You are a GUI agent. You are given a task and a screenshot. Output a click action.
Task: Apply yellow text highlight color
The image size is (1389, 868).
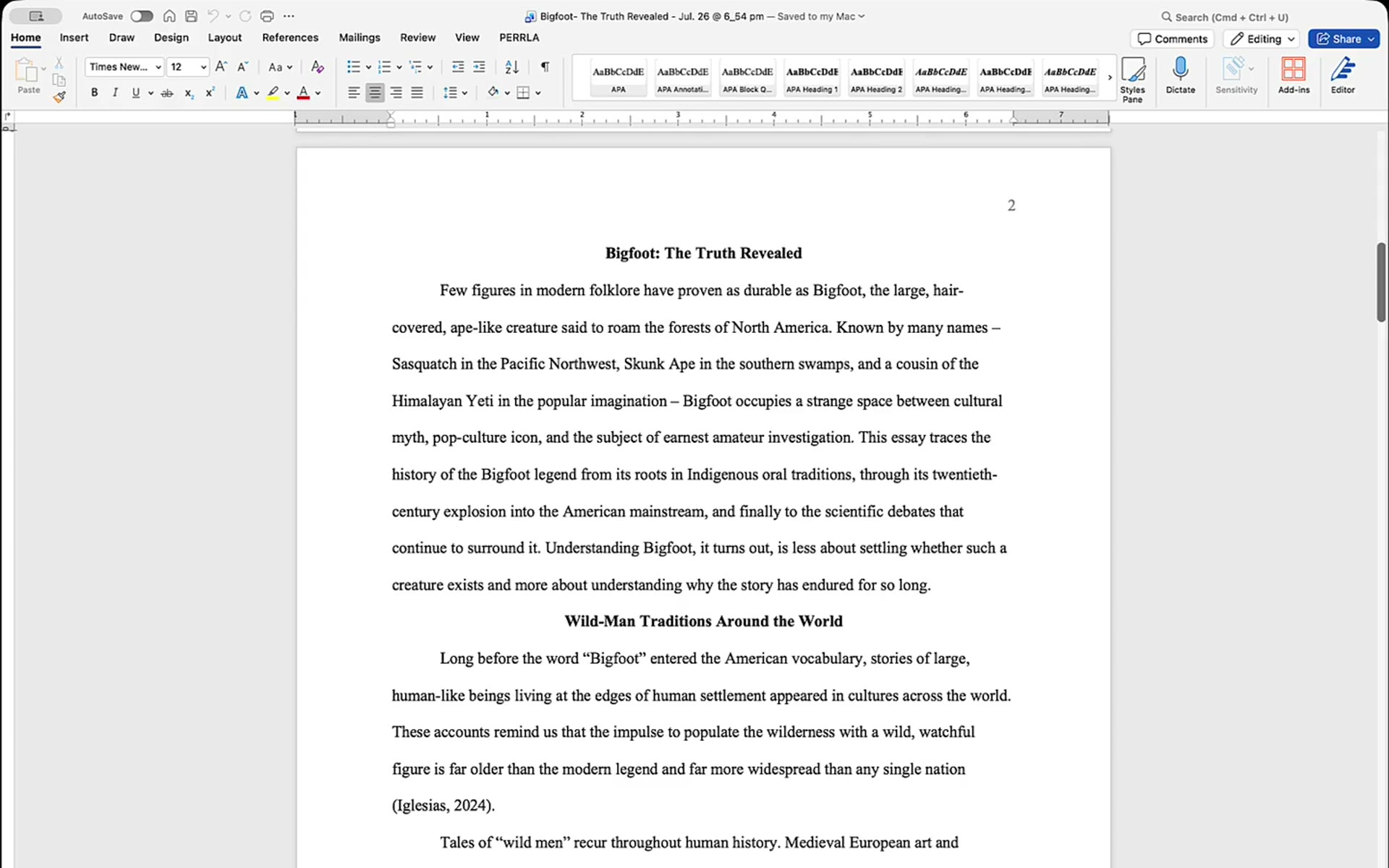(273, 93)
